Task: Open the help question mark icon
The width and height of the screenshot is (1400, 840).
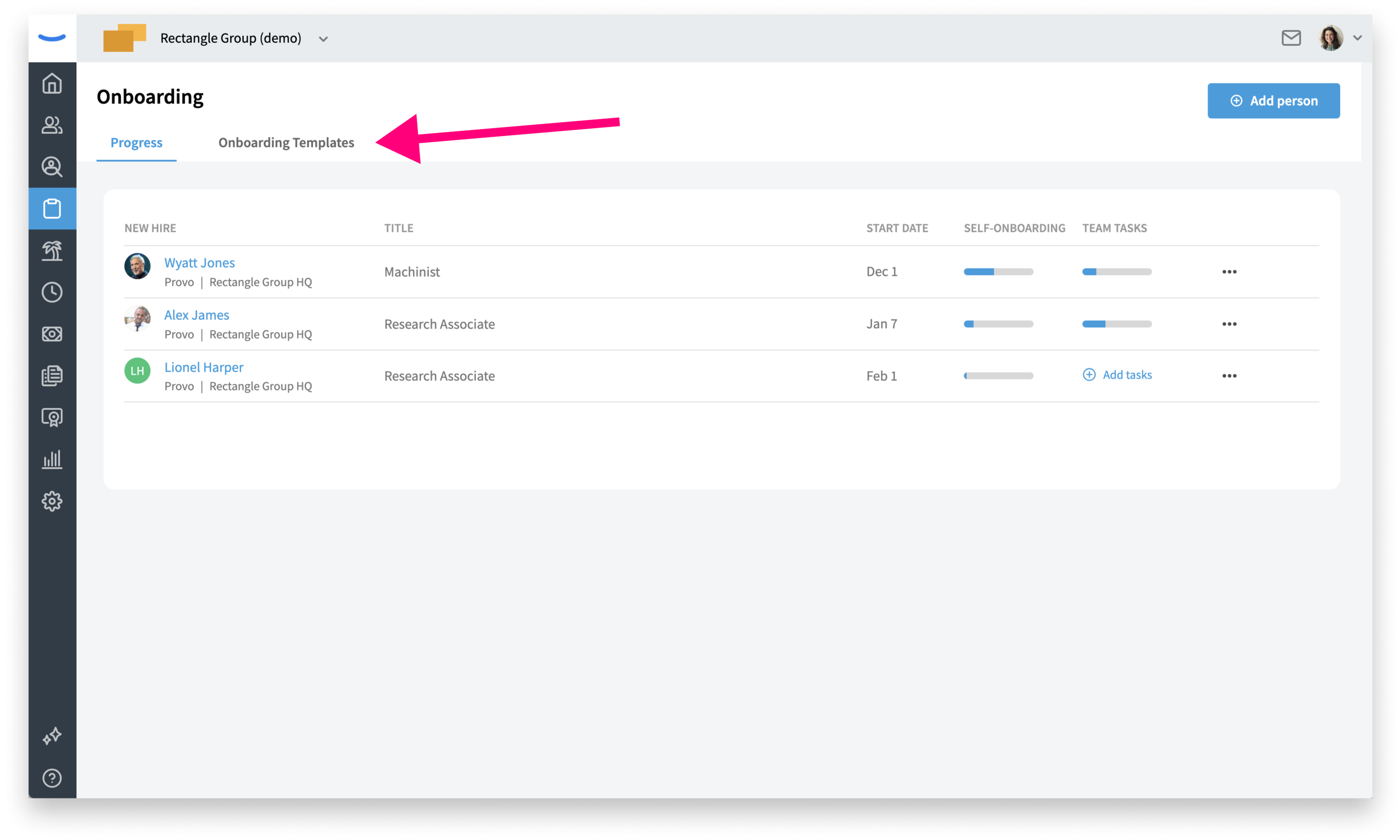Action: coord(52,778)
